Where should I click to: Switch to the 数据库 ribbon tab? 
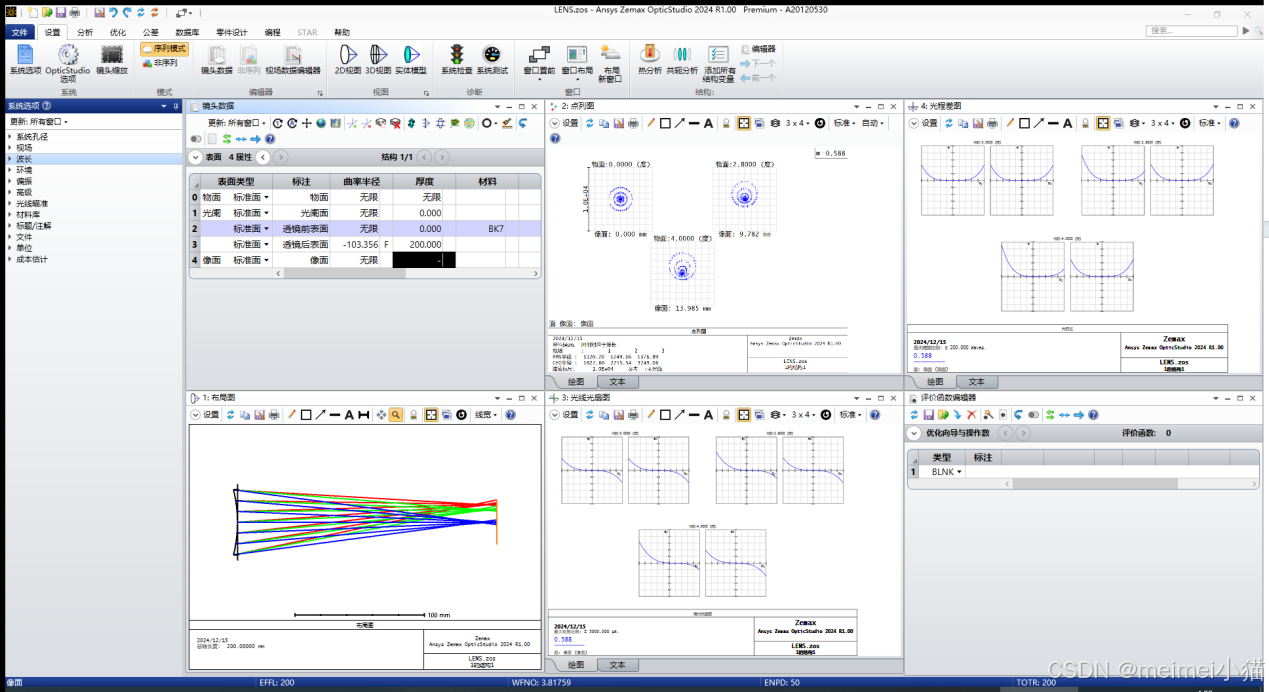point(187,32)
